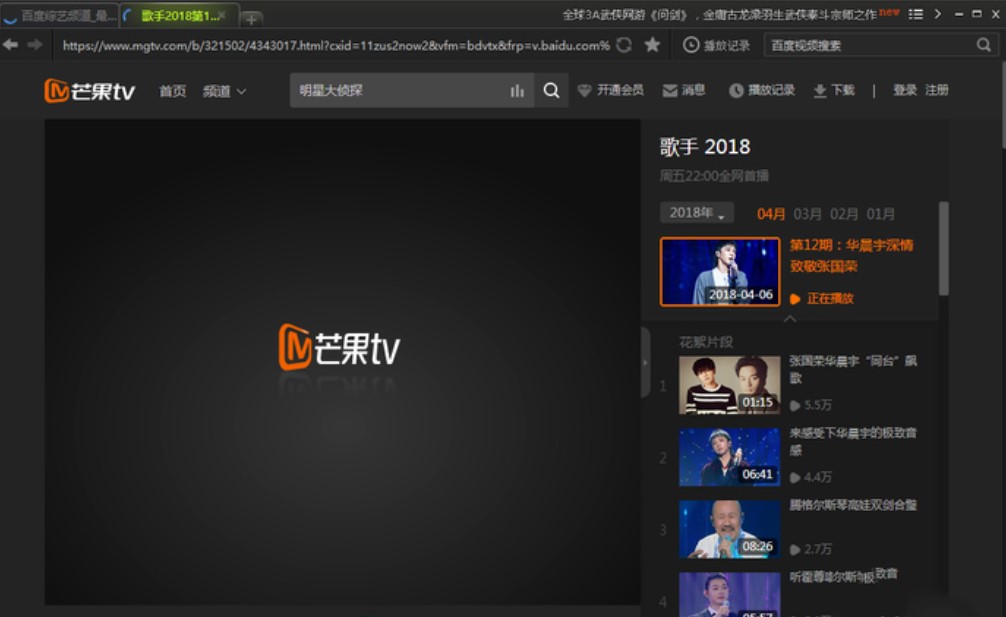Screen dimensions: 1006x617
Task: Go forward with the browser forward arrow
Action: 35,44
